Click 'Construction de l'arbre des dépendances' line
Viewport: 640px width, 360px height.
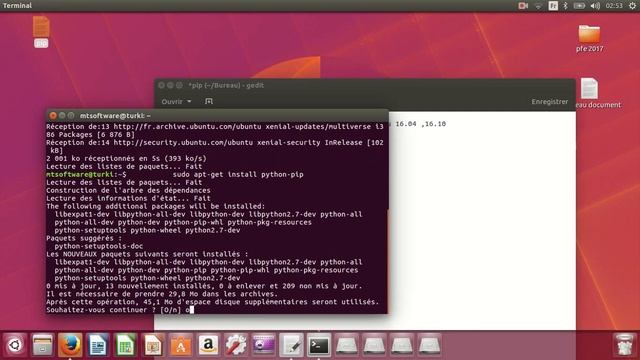pyautogui.click(x=128, y=190)
